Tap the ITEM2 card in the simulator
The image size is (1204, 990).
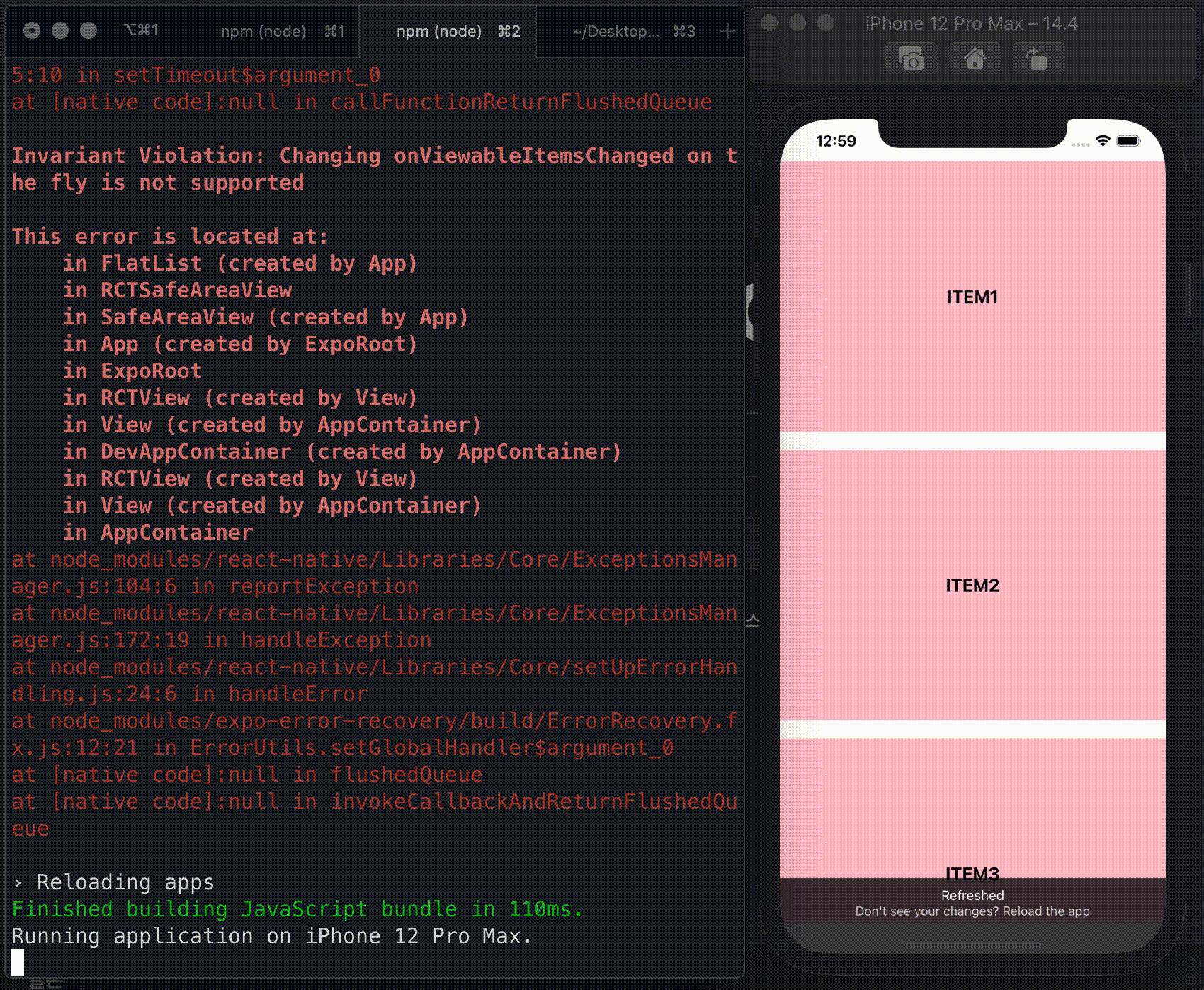(972, 585)
